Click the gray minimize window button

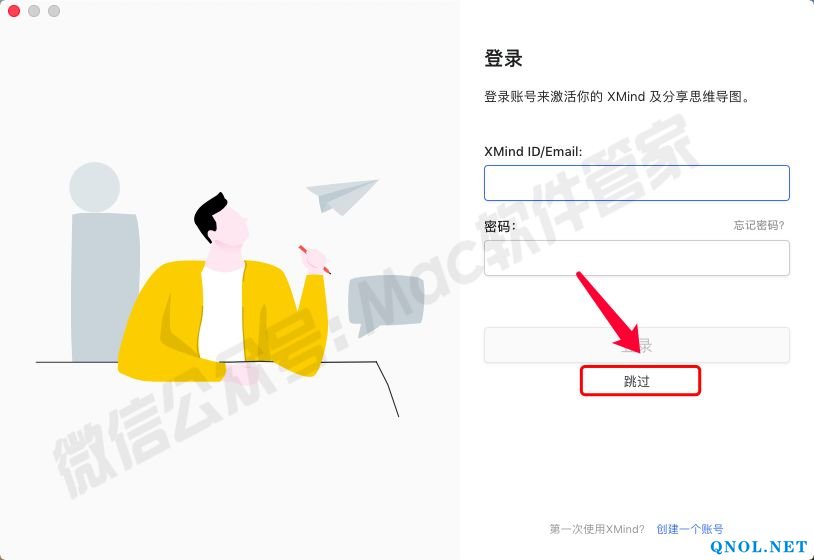[x=34, y=11]
